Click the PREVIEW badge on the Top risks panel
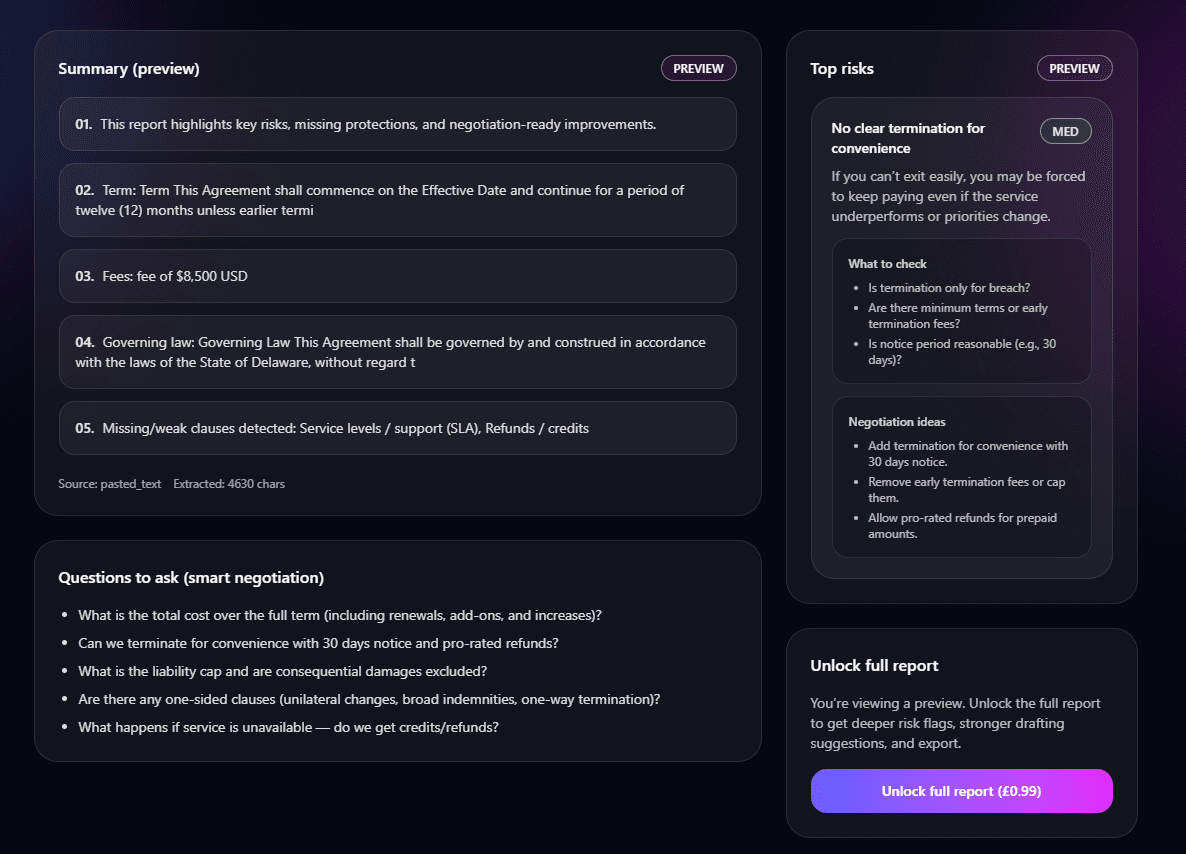 tap(1074, 68)
